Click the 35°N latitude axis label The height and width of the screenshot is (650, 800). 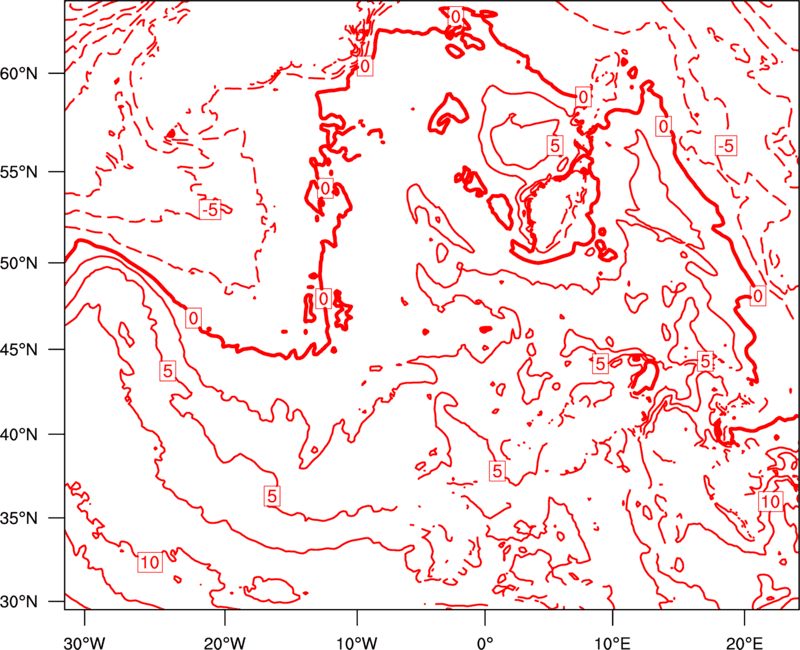click(19, 518)
